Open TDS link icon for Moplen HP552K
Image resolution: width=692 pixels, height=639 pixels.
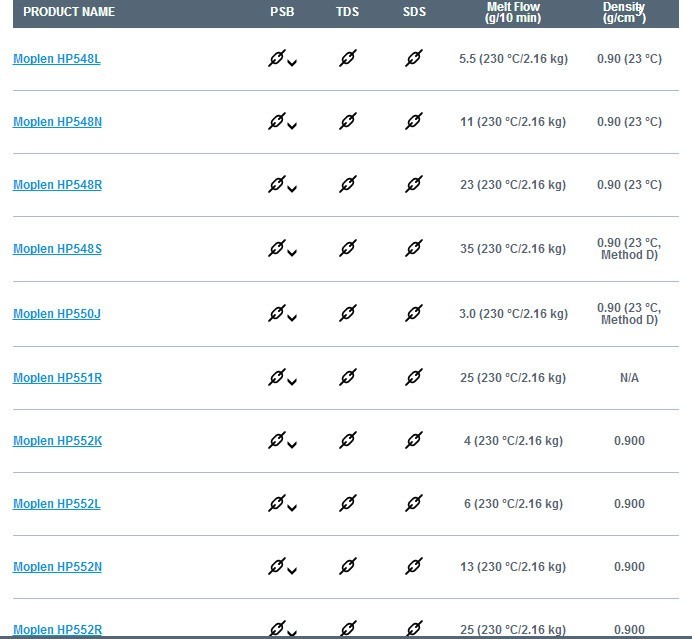pyautogui.click(x=348, y=440)
